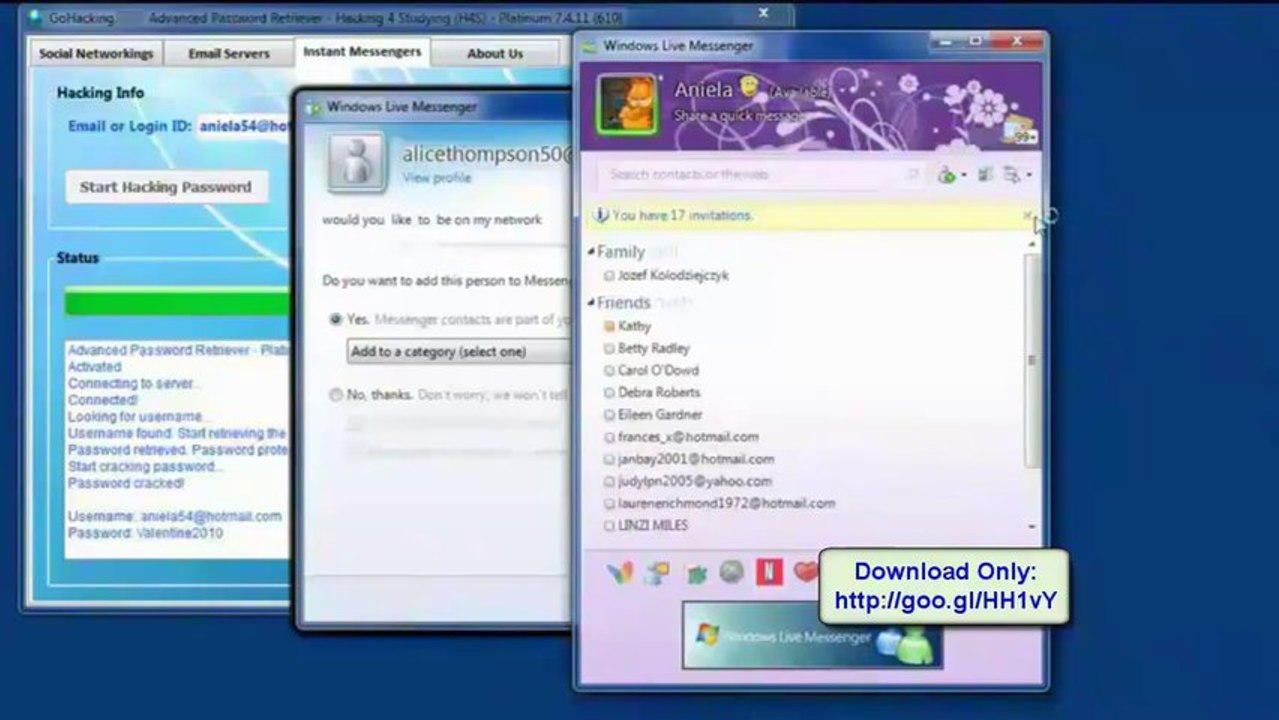
Task: Select Yes to add this person to Messenger
Action: point(336,320)
